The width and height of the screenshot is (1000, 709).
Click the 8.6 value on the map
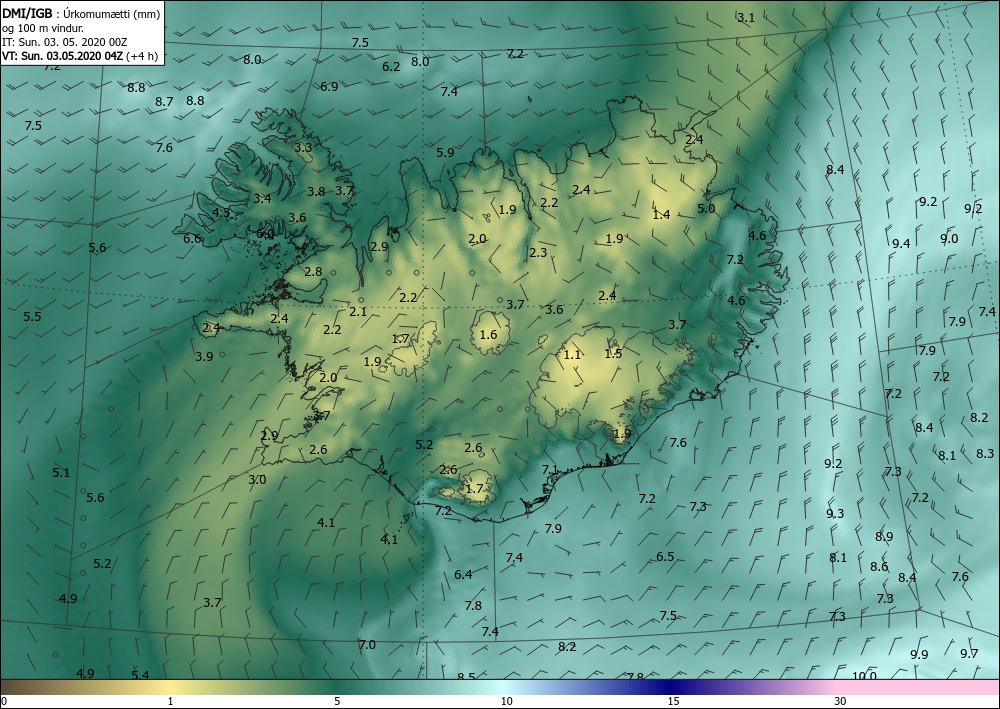point(879,566)
